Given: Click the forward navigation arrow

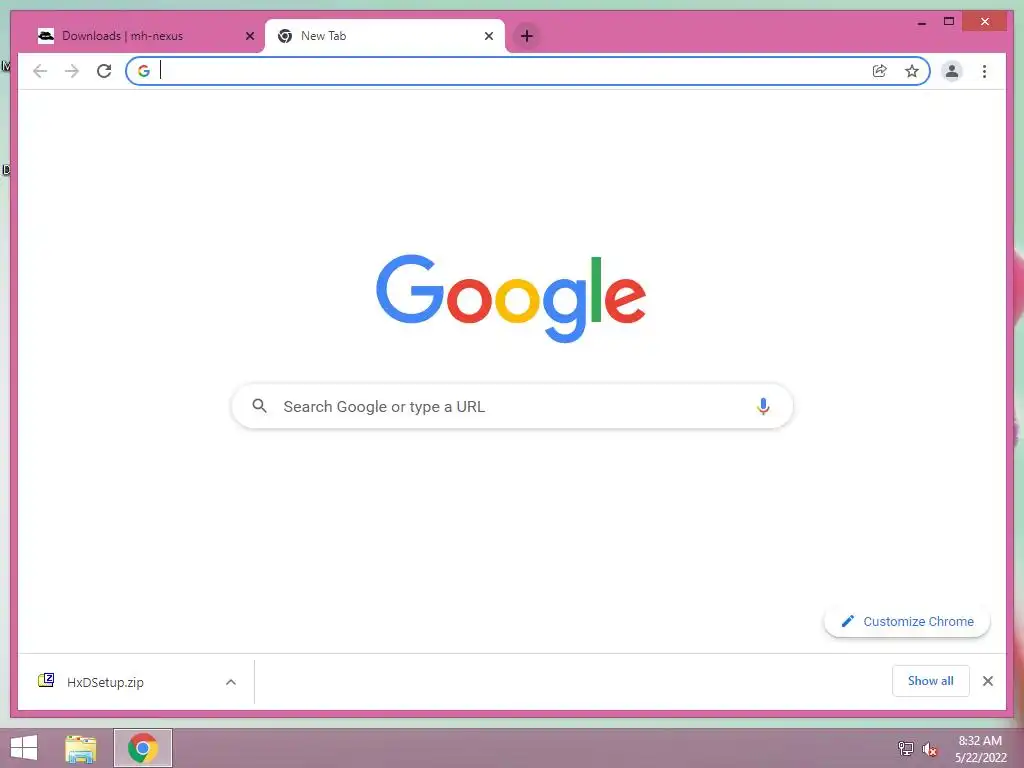Looking at the screenshot, I should (72, 71).
